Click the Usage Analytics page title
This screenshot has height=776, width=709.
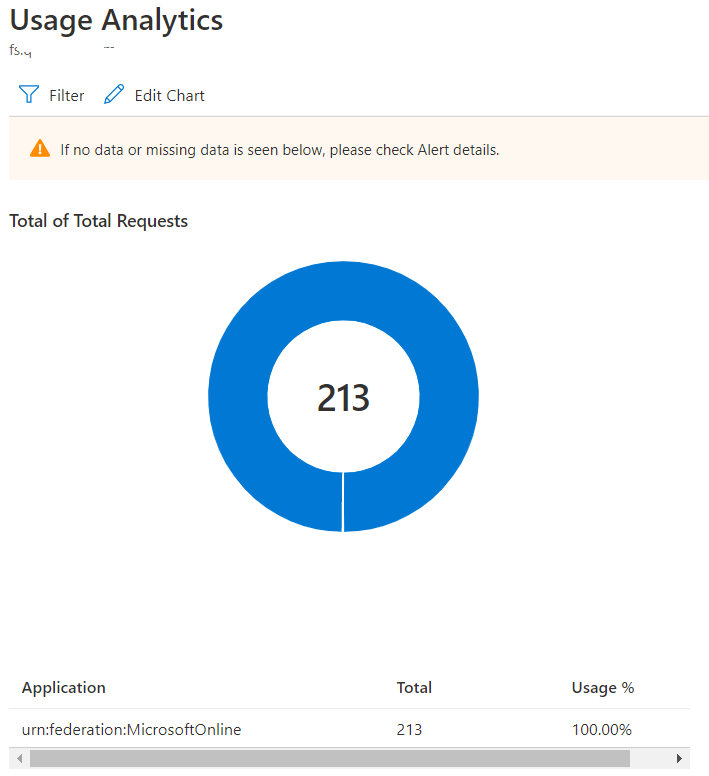(116, 20)
